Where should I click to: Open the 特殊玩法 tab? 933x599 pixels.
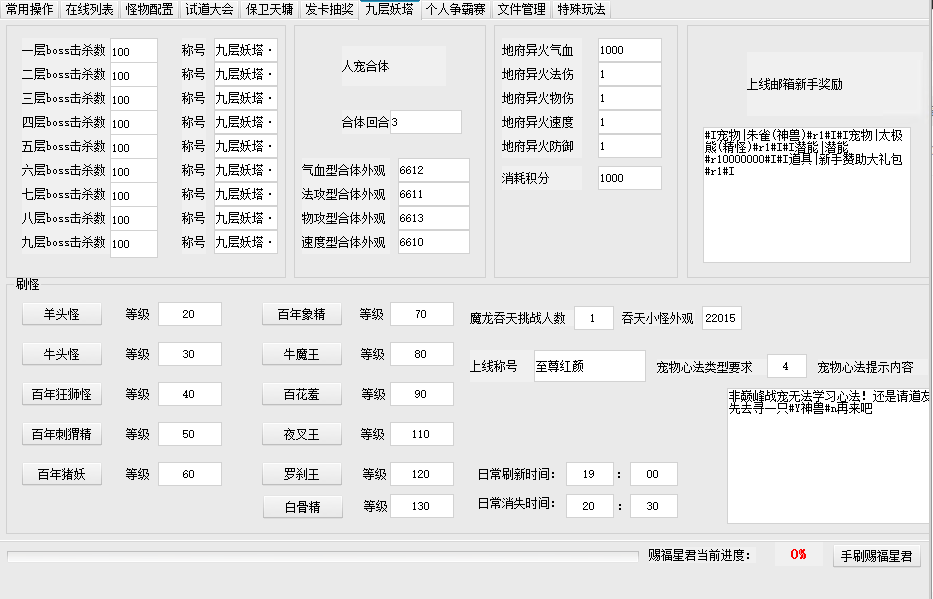coord(581,10)
